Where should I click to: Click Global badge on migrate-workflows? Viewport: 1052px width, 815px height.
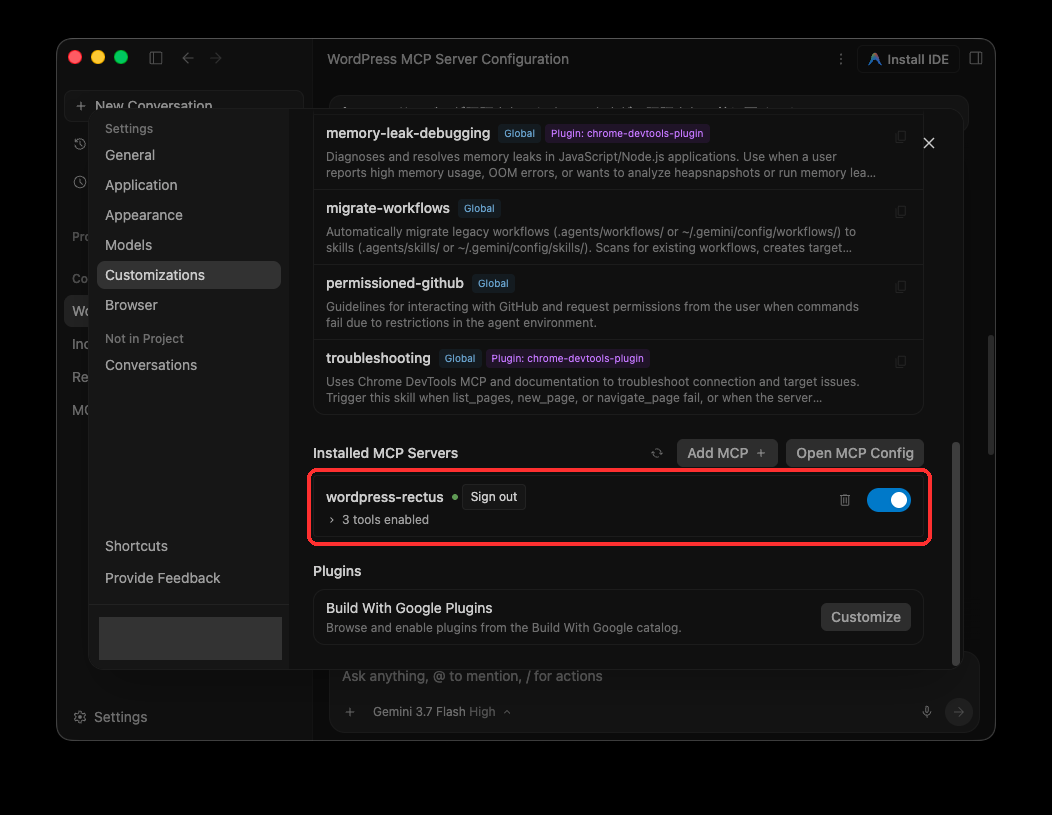[479, 209]
